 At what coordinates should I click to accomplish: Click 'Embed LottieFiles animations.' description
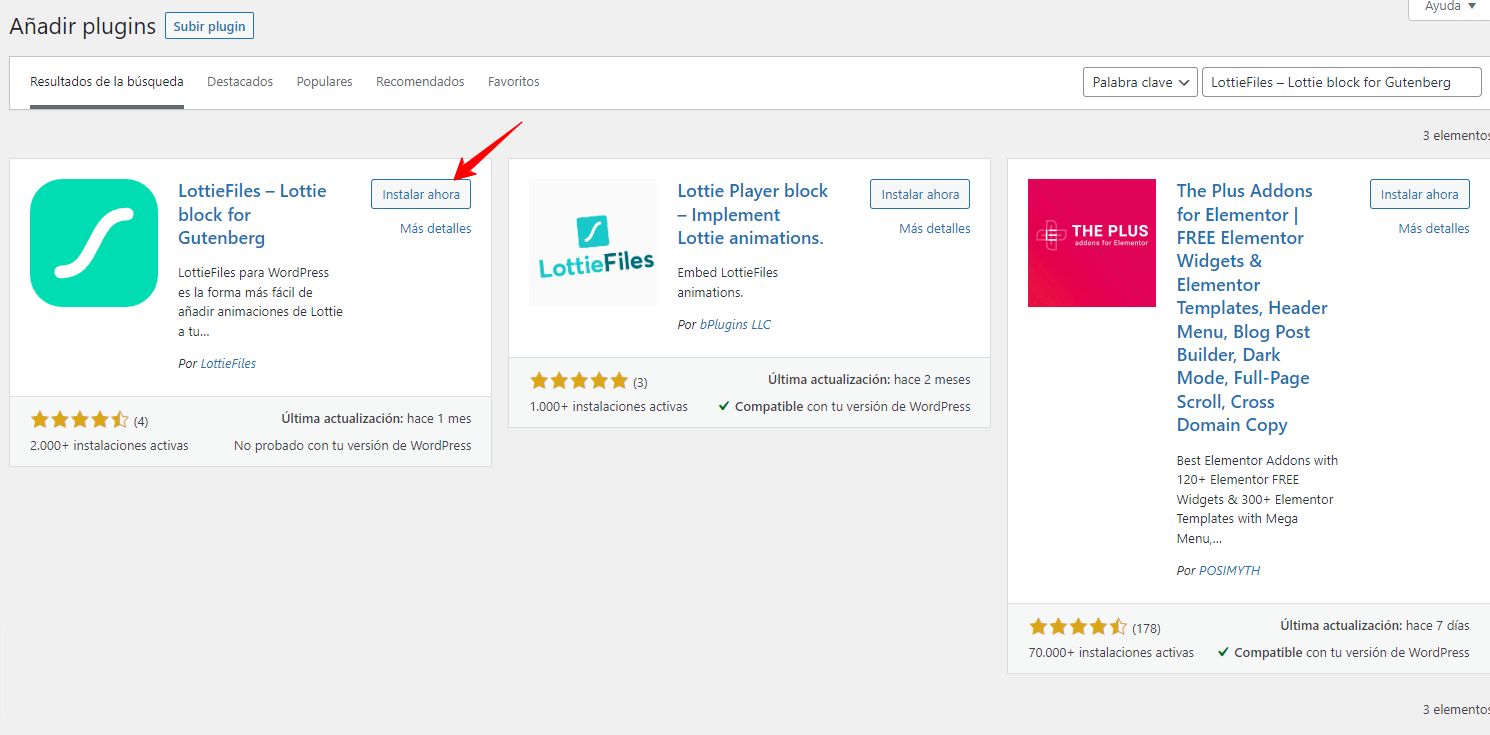click(x=727, y=283)
